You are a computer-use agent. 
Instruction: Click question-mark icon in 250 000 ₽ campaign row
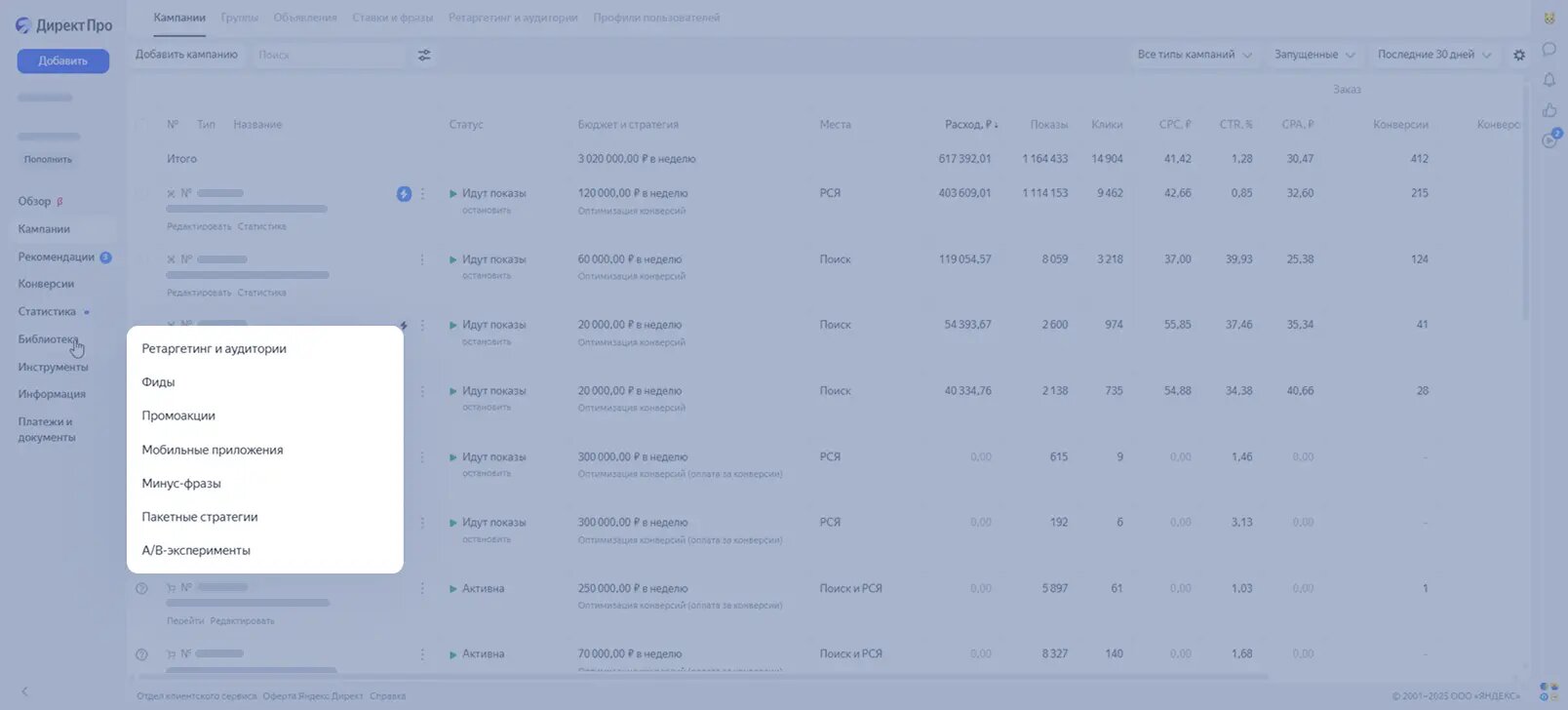141,588
